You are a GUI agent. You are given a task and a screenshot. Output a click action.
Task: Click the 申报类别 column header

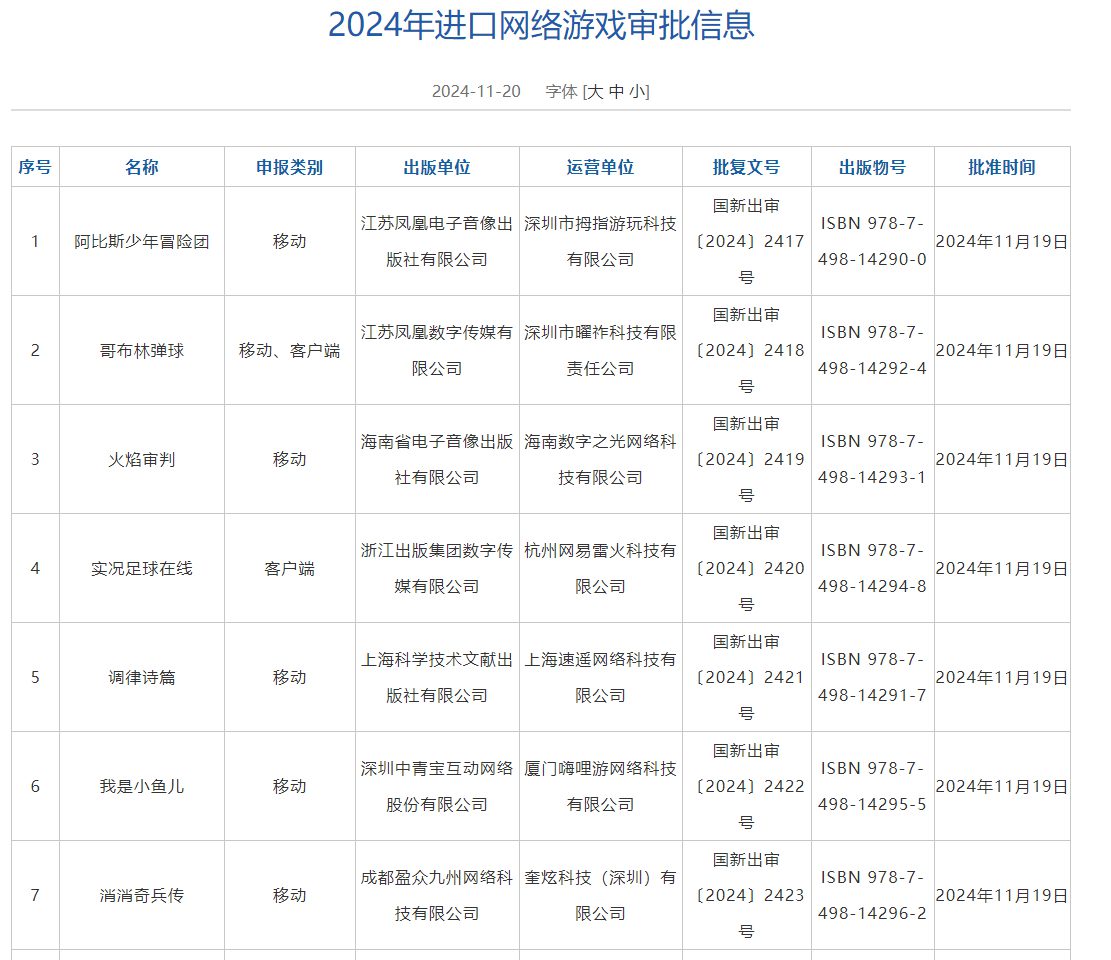click(289, 167)
